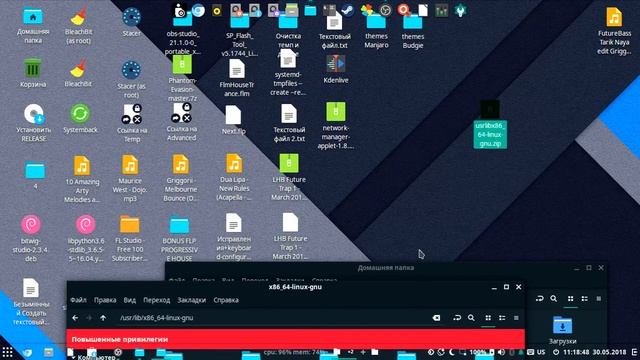The image size is (640, 360).
Task: Select the FL Studio Free 100 Subscriber folder
Action: tap(130, 238)
